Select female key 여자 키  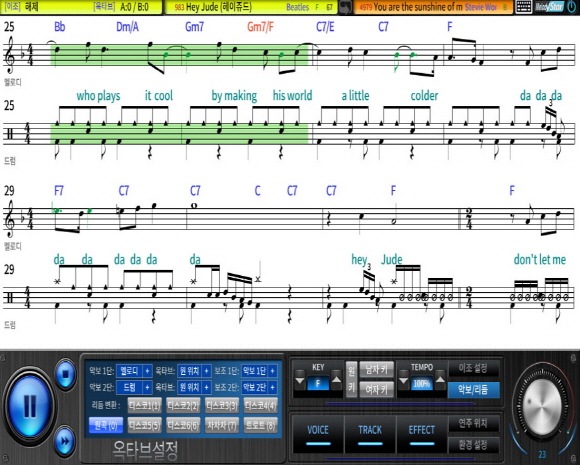pyautogui.click(x=377, y=389)
